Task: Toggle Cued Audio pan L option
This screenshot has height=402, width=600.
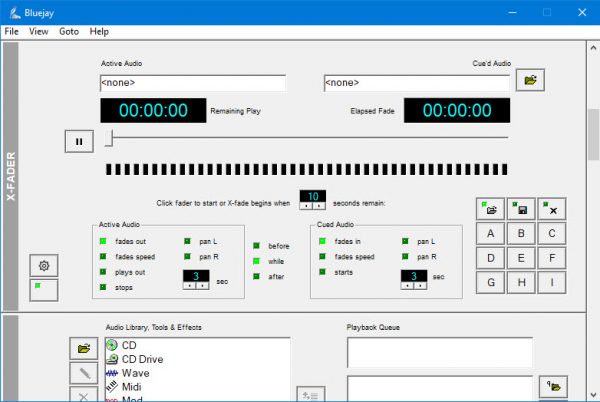Action: (x=405, y=241)
